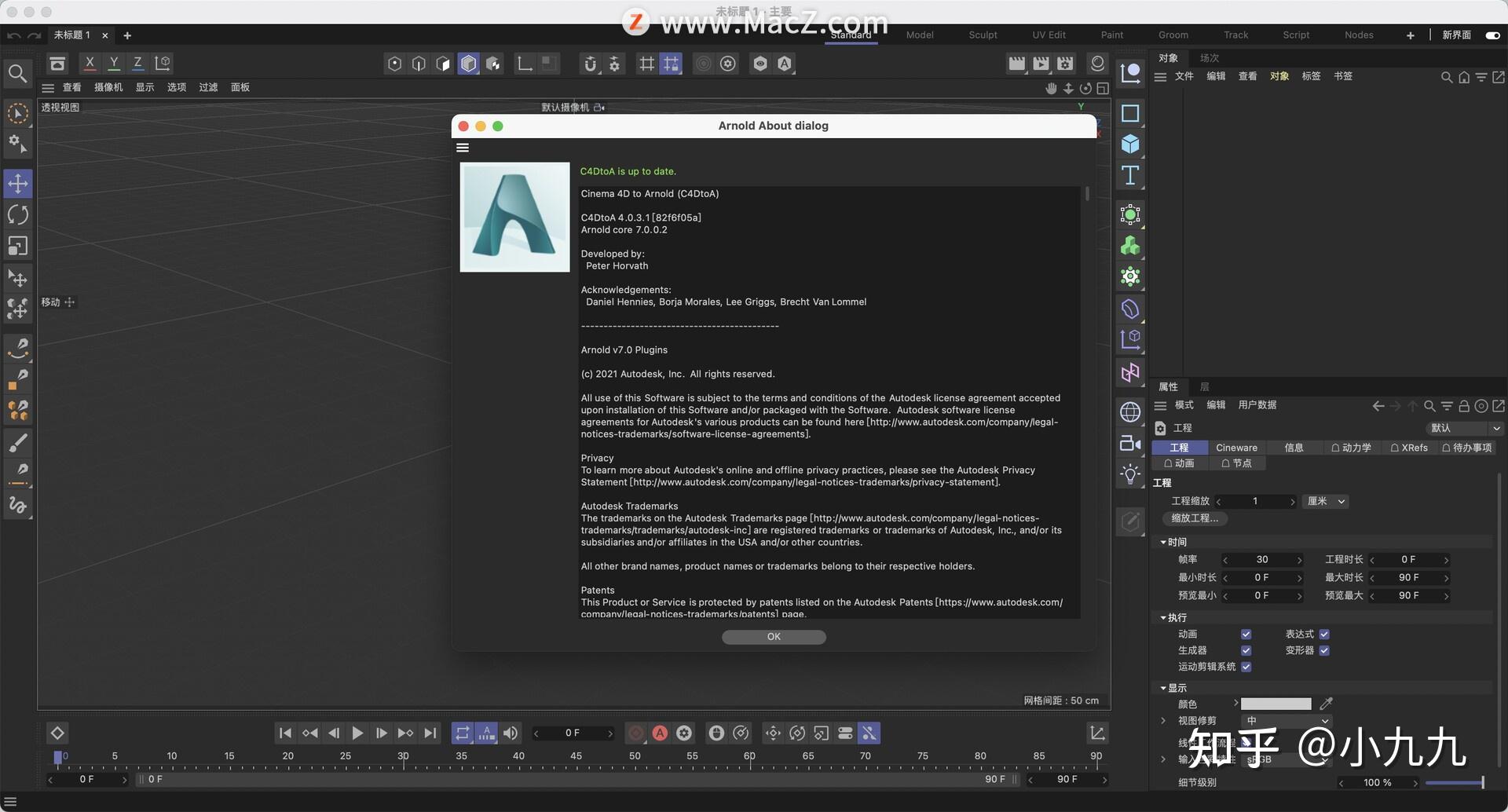Click the color eyedropper picker icon
The image size is (1508, 812).
click(x=1327, y=704)
